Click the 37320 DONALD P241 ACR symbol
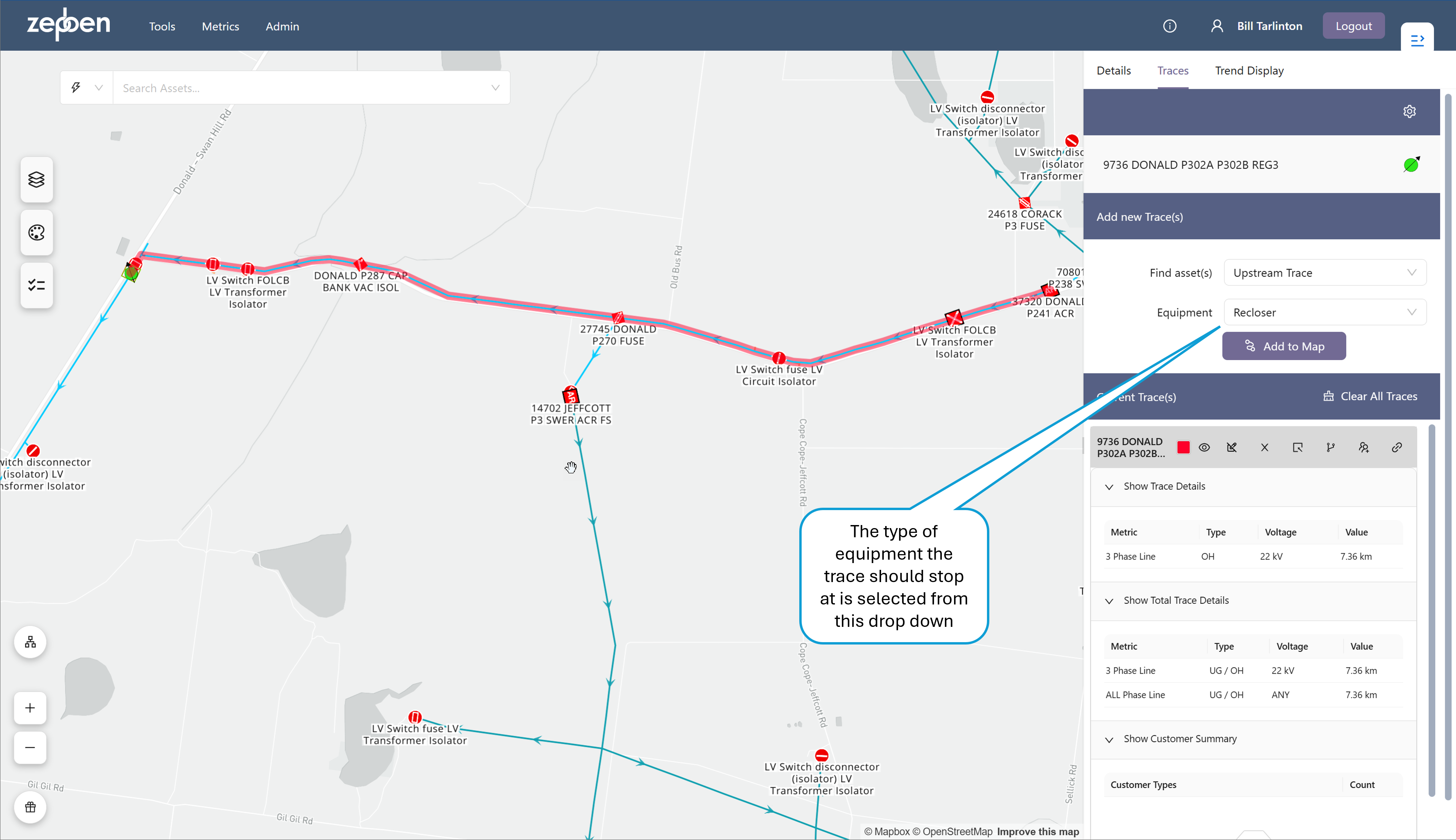The height and width of the screenshot is (840, 1456). (1049, 290)
